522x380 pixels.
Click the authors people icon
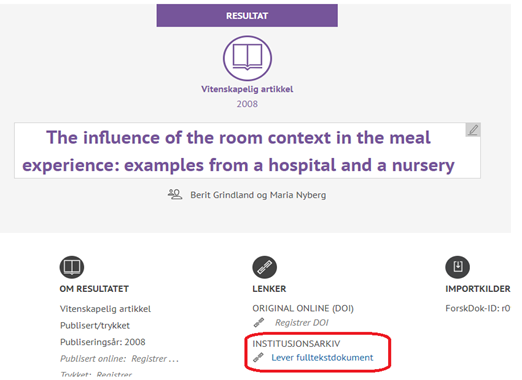pyautogui.click(x=175, y=194)
